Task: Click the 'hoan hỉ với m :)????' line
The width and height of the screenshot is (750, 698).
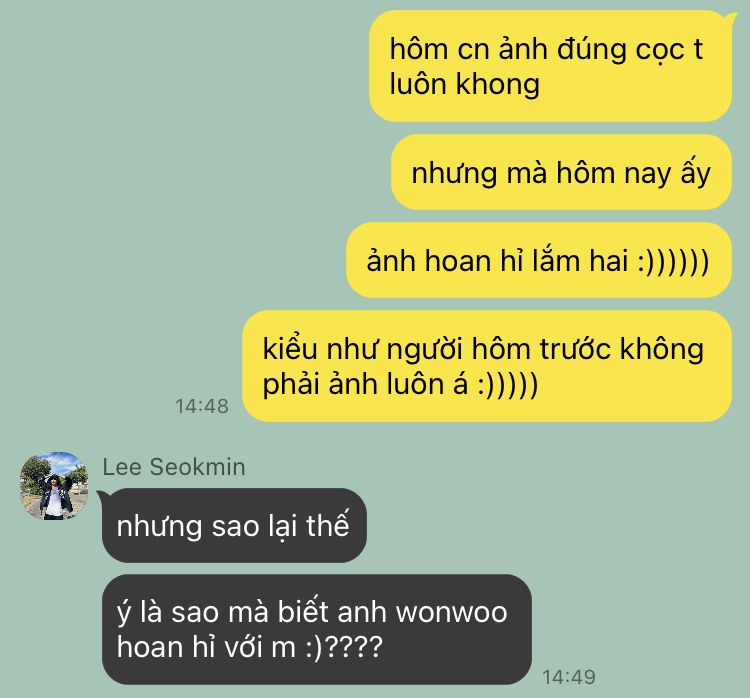Action: point(250,646)
